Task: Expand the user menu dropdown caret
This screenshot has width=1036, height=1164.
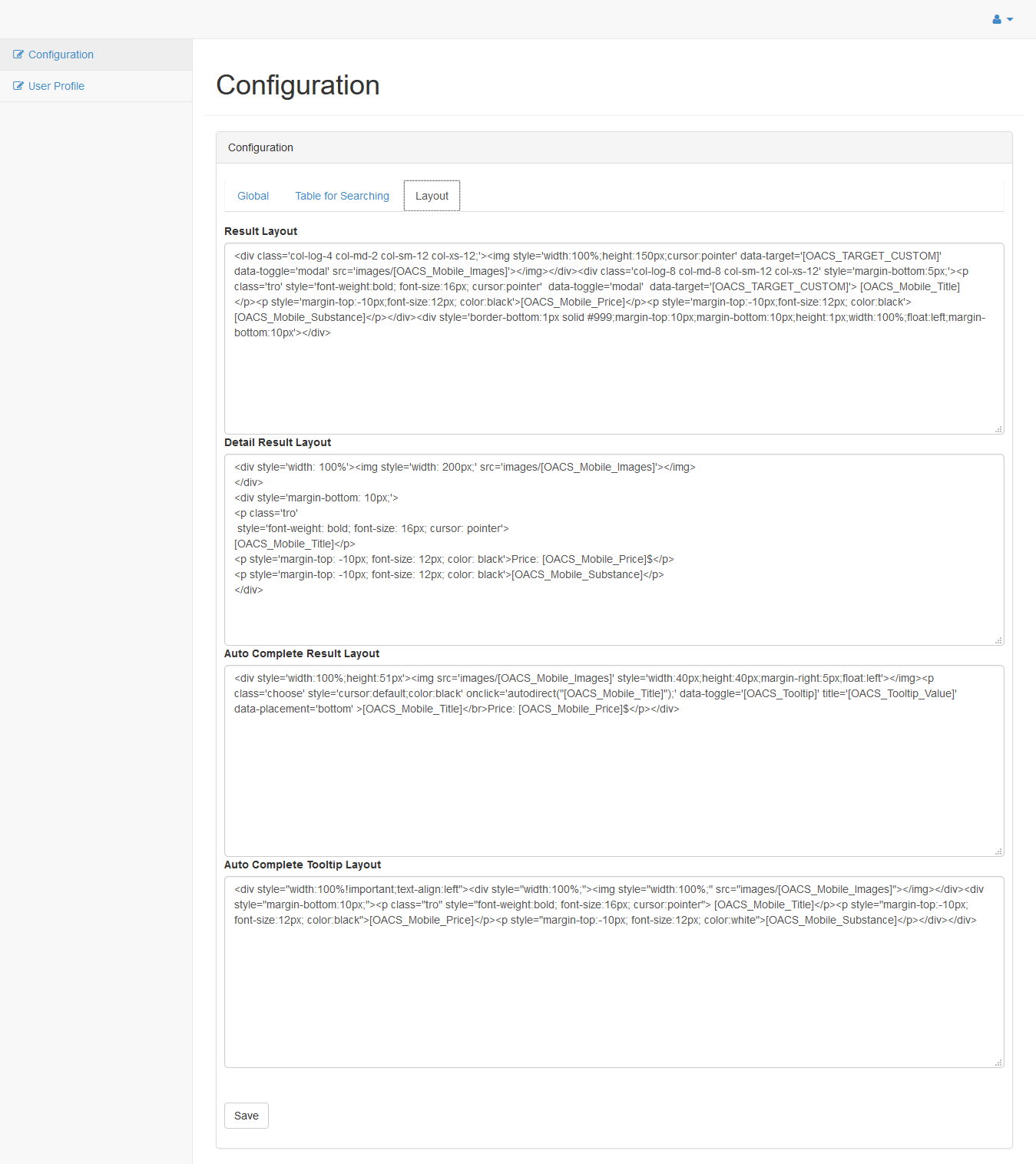Action: tap(1010, 19)
